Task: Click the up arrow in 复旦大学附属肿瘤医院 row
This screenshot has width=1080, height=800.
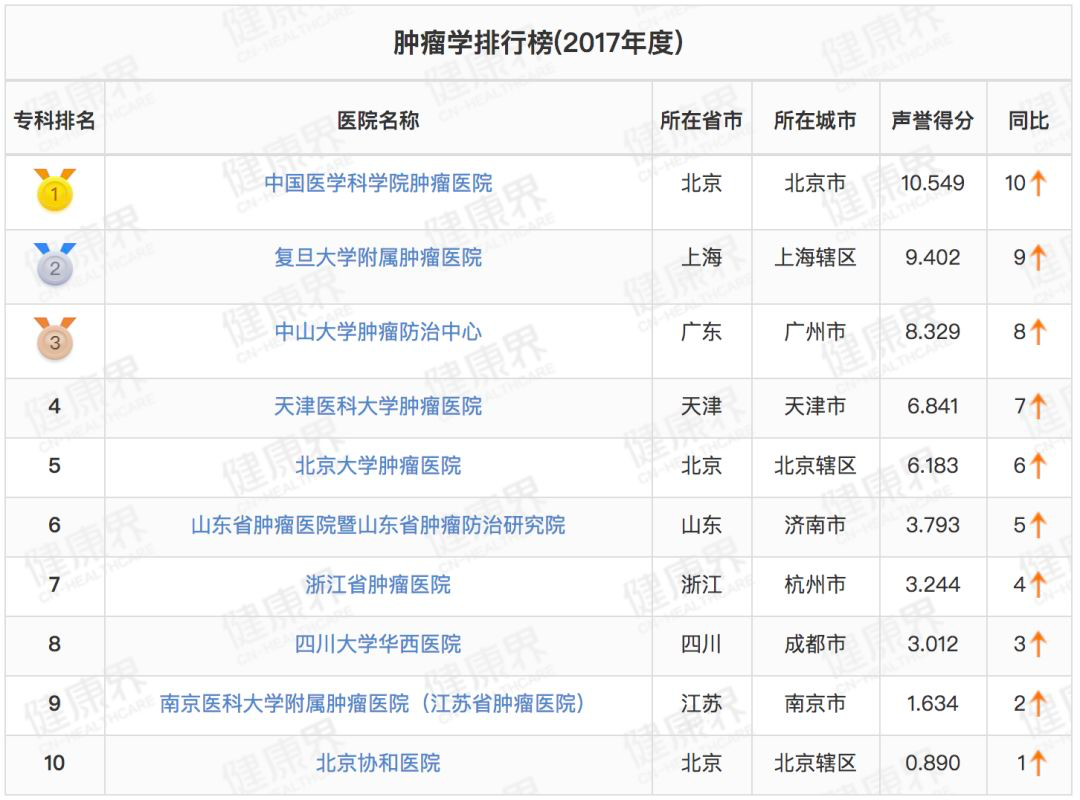Action: [x=1038, y=258]
